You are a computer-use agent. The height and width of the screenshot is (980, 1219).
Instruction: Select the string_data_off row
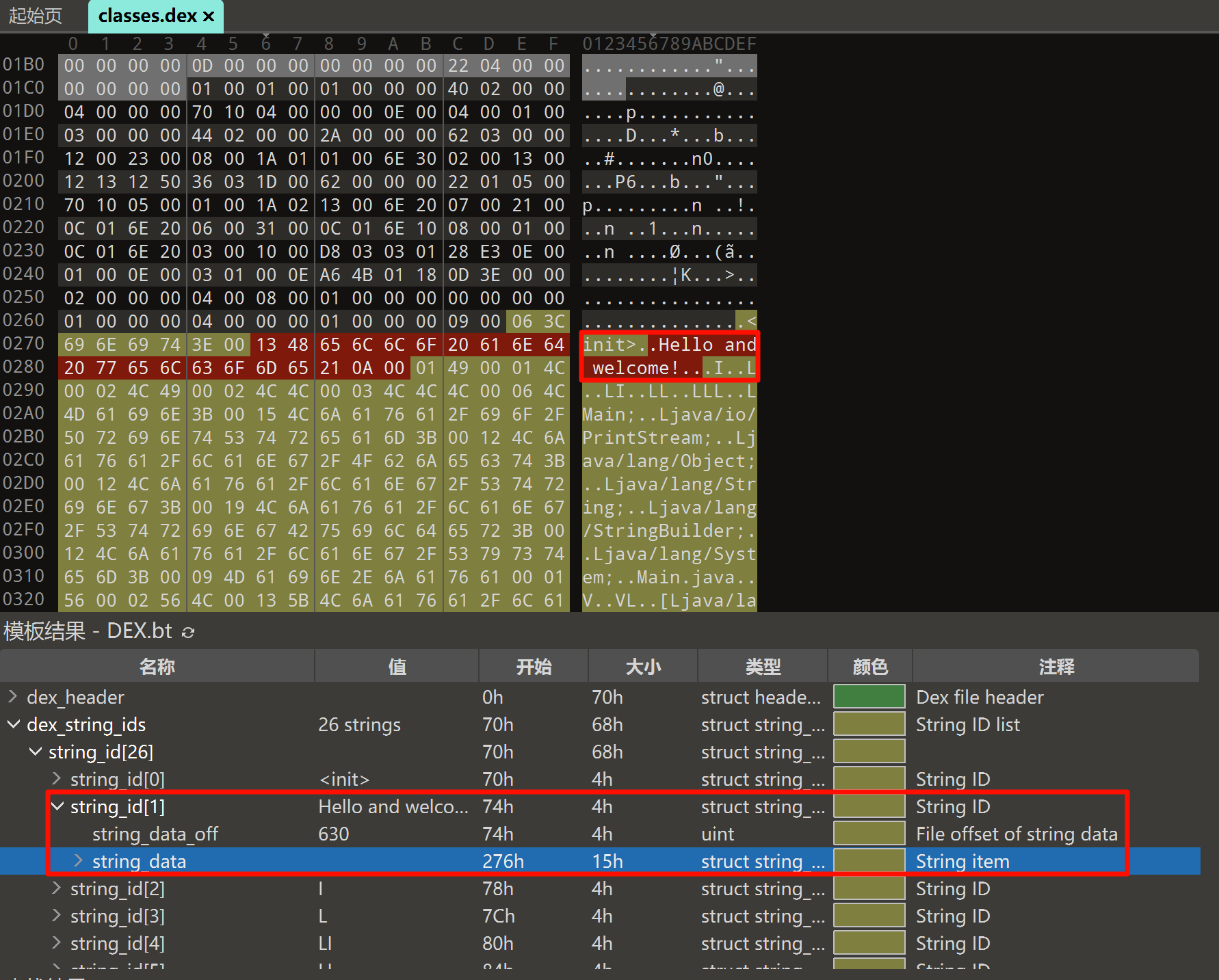155,834
